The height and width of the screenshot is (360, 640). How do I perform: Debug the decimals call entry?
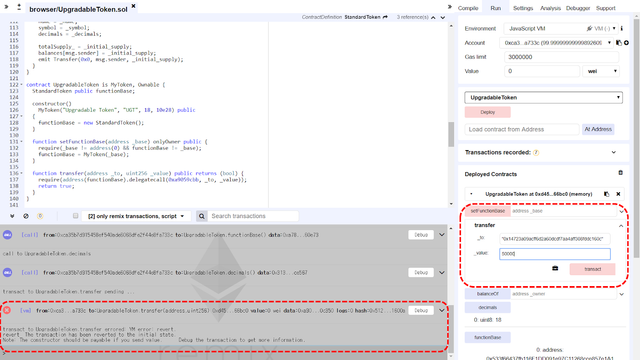pyautogui.click(x=421, y=272)
